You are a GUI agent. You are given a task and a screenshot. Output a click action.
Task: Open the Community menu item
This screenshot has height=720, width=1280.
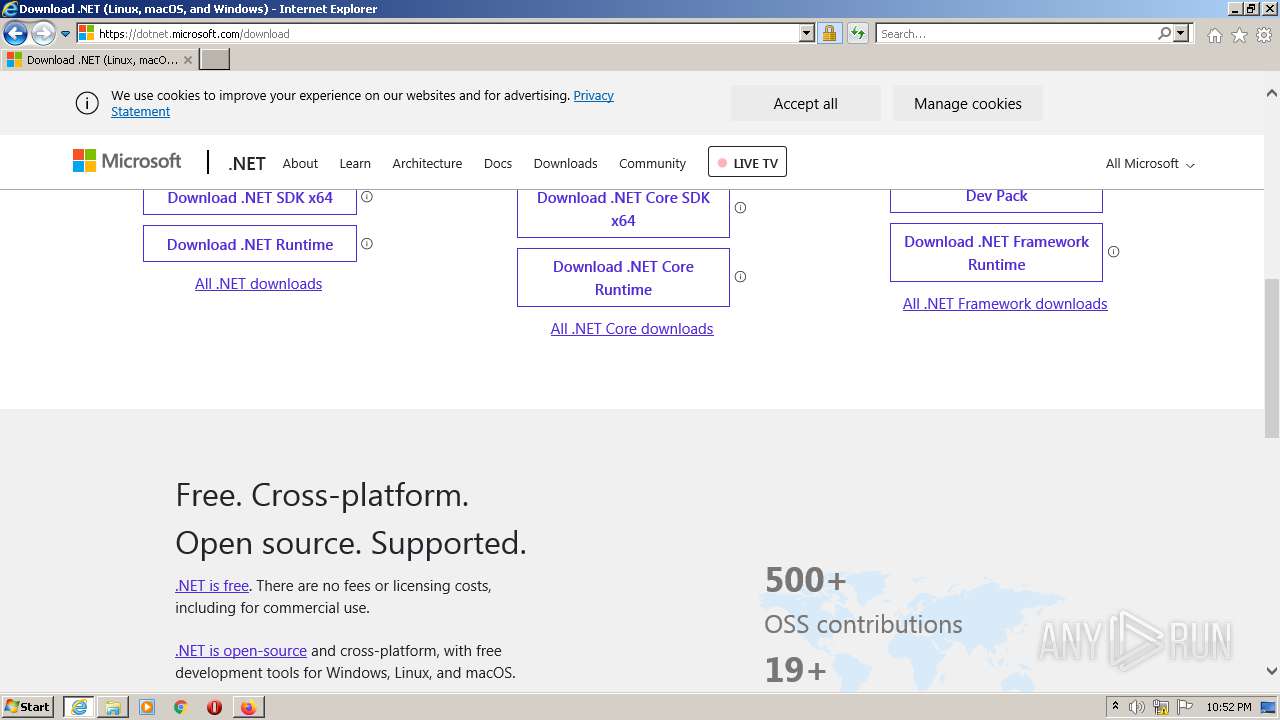click(x=652, y=163)
